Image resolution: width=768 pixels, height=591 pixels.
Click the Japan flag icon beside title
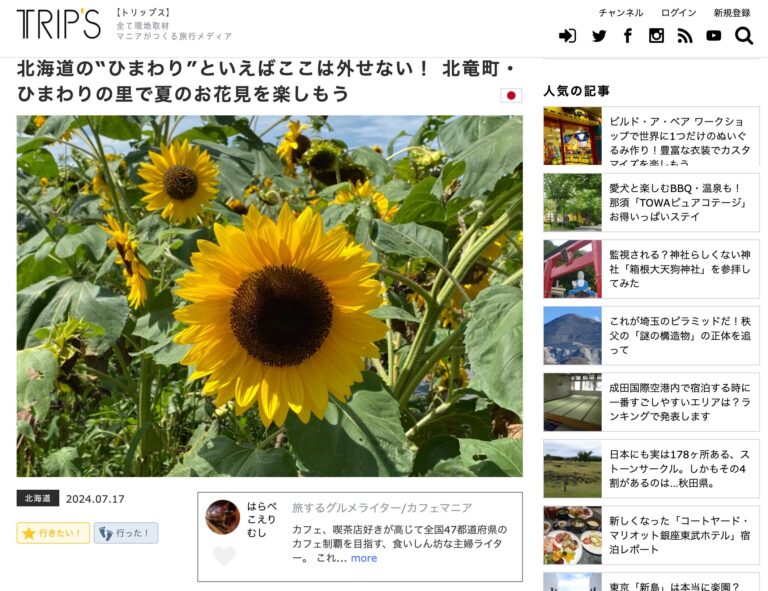[511, 95]
